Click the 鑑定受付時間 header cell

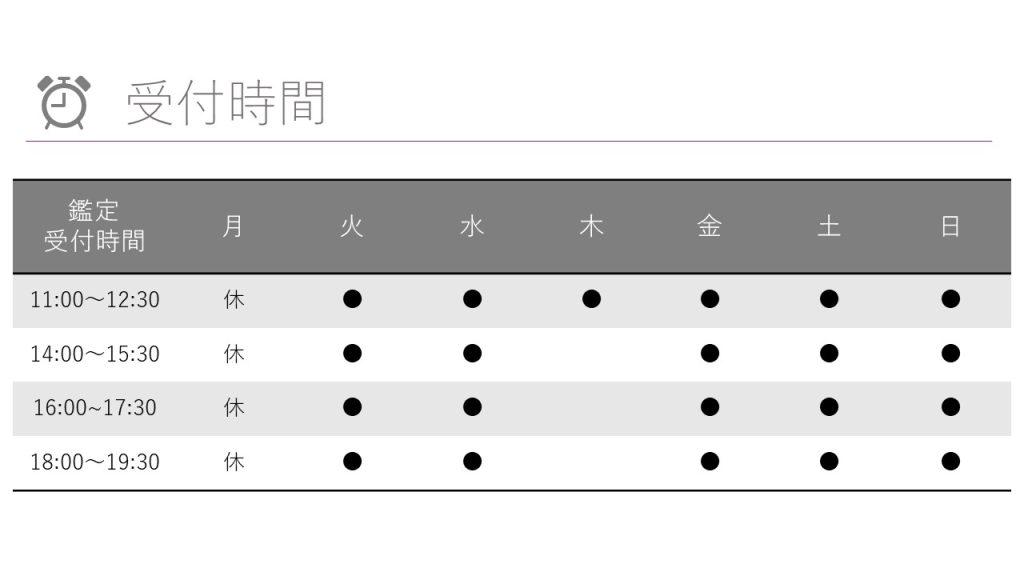[94, 226]
